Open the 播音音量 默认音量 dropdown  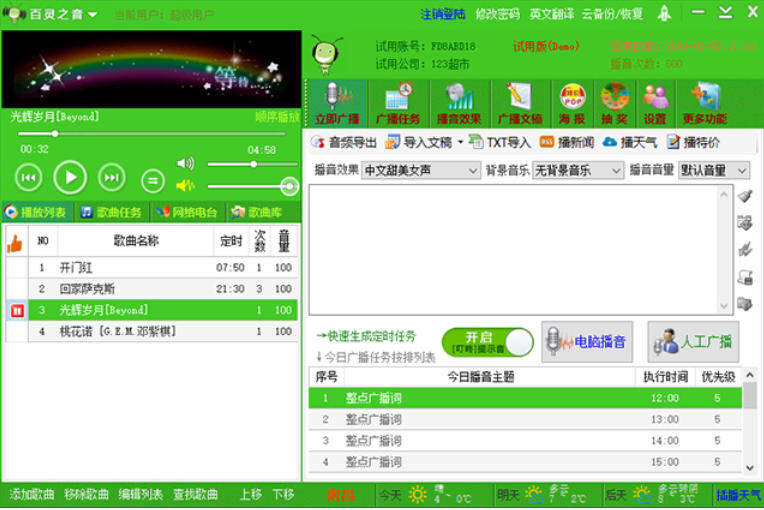coord(714,170)
